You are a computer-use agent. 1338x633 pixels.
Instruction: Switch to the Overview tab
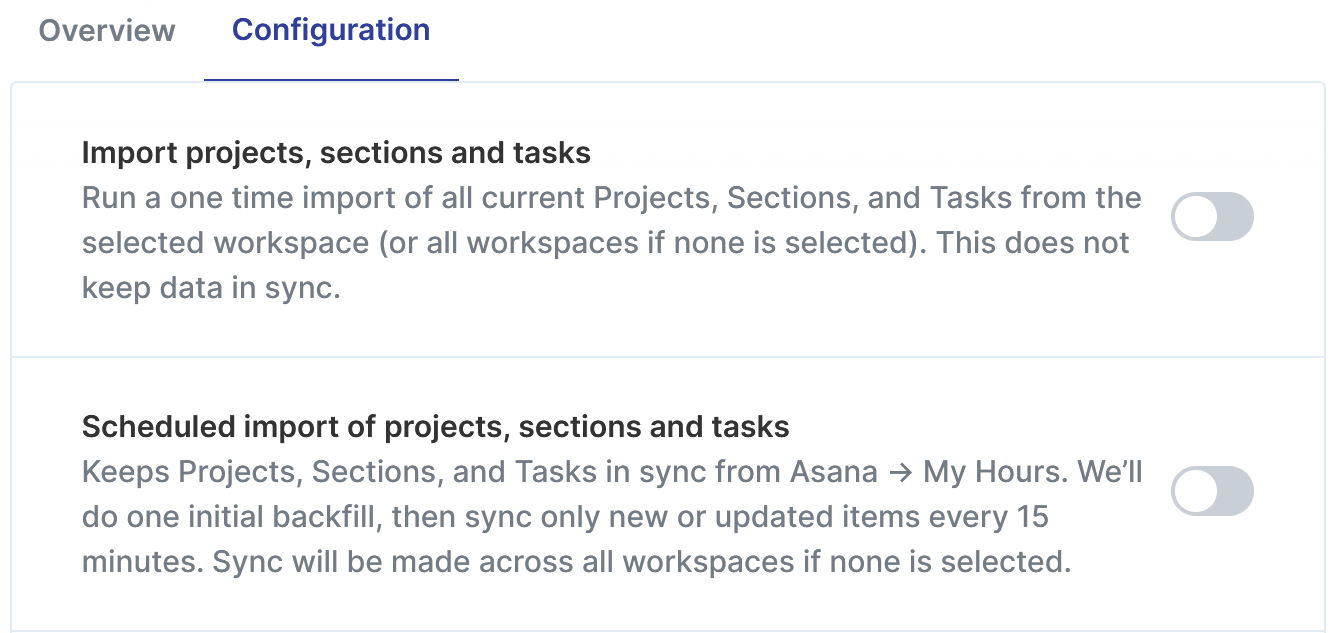[x=106, y=31]
